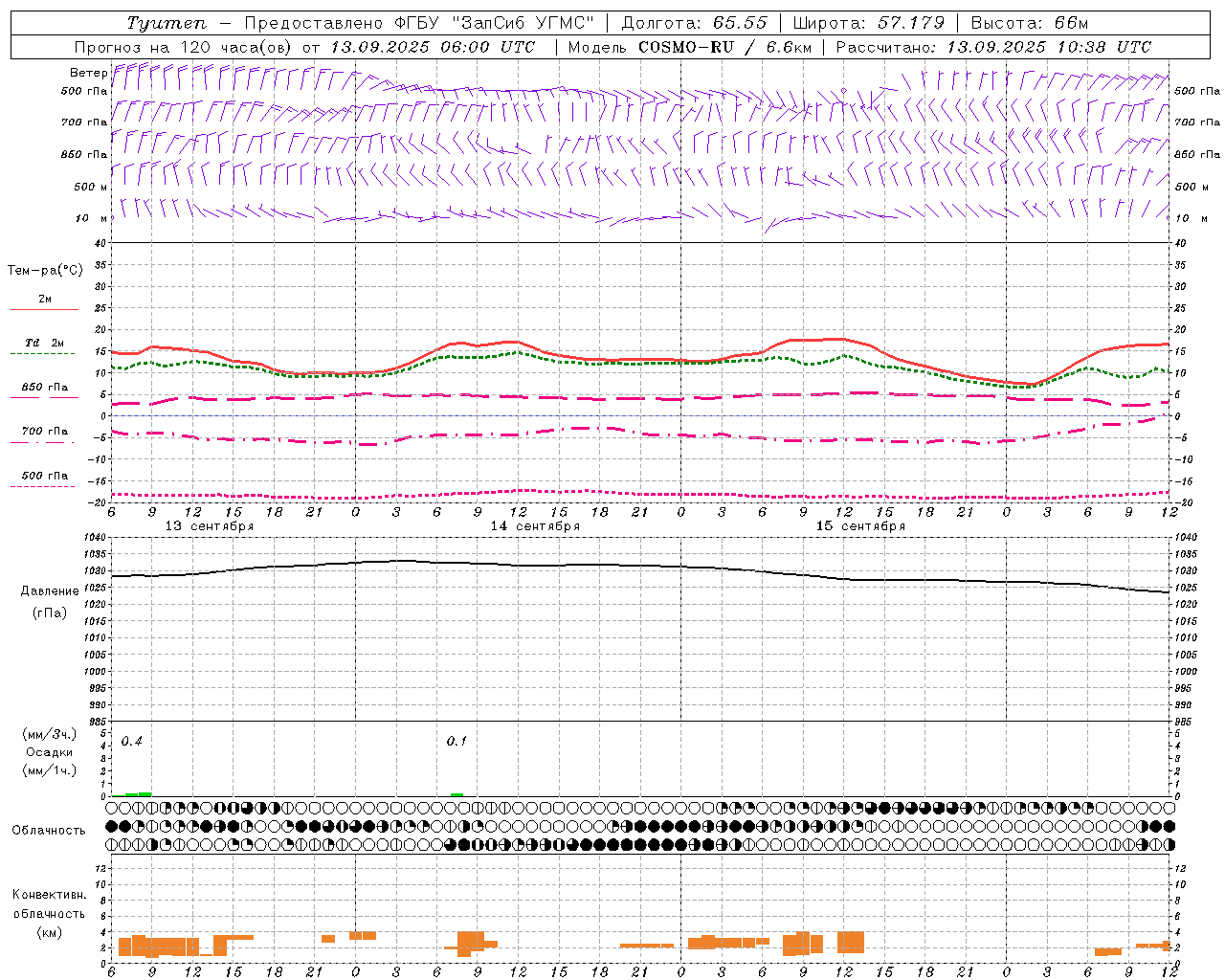Click left "850 гПа" label in wind panel
Viewport: 1225px width, 980px height.
pyautogui.click(x=84, y=154)
